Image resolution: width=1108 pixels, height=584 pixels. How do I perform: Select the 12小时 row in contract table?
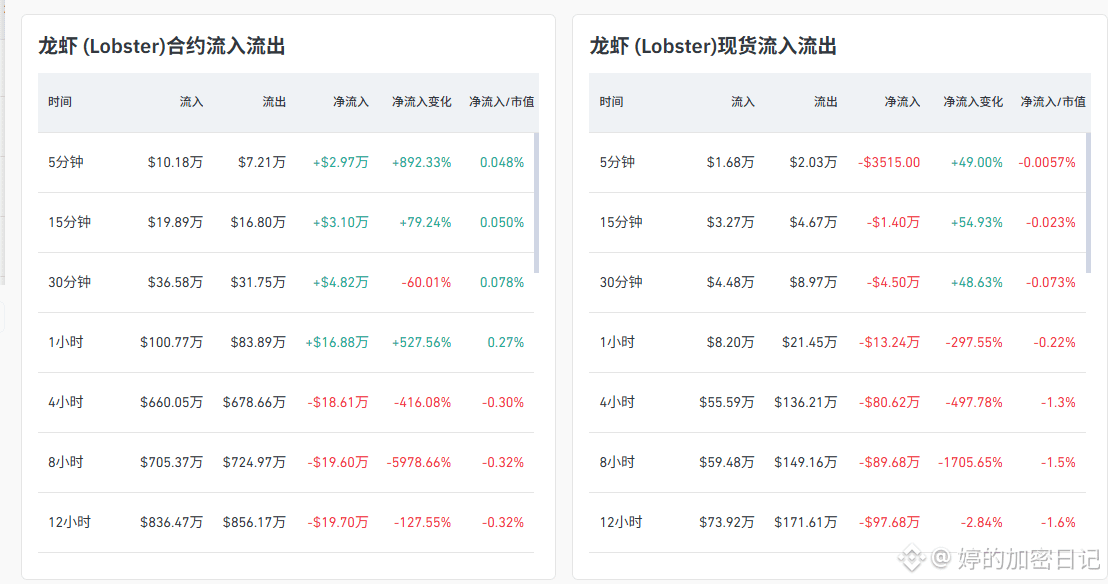[x=286, y=522]
